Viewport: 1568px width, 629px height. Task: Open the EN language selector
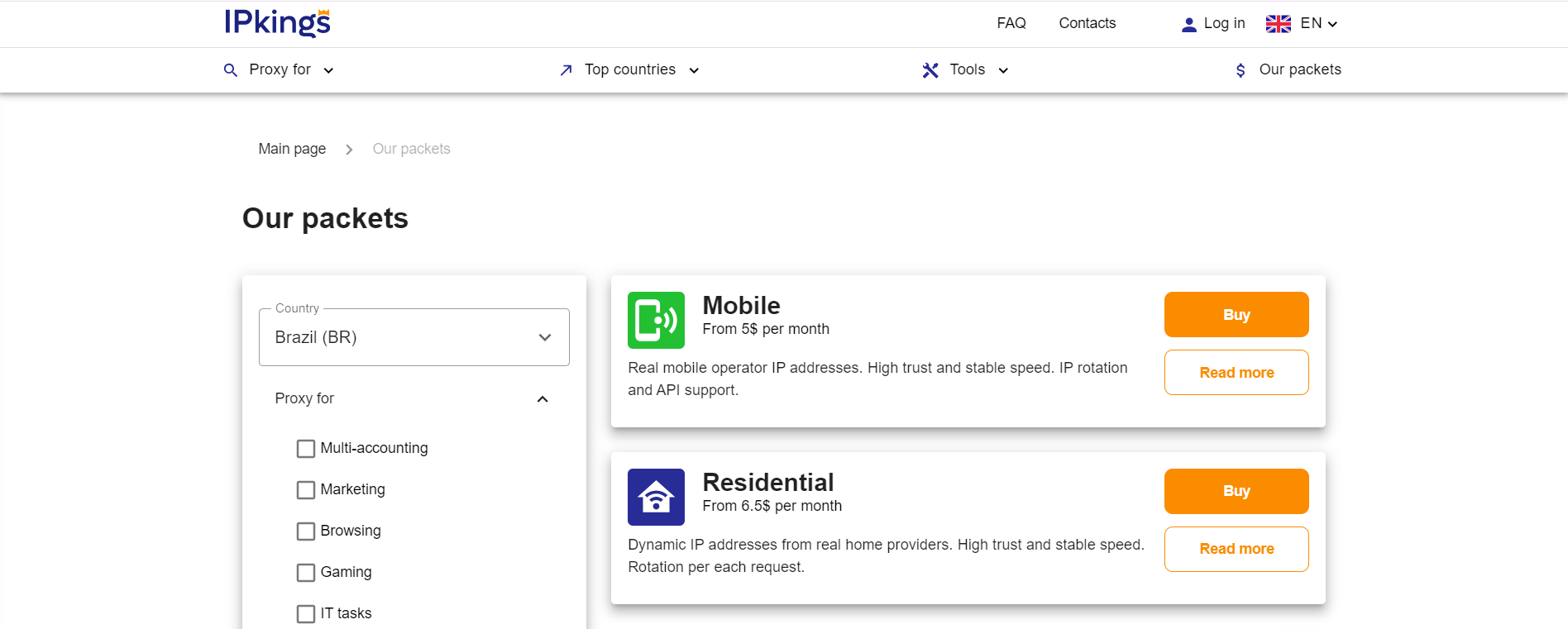[x=1318, y=24]
